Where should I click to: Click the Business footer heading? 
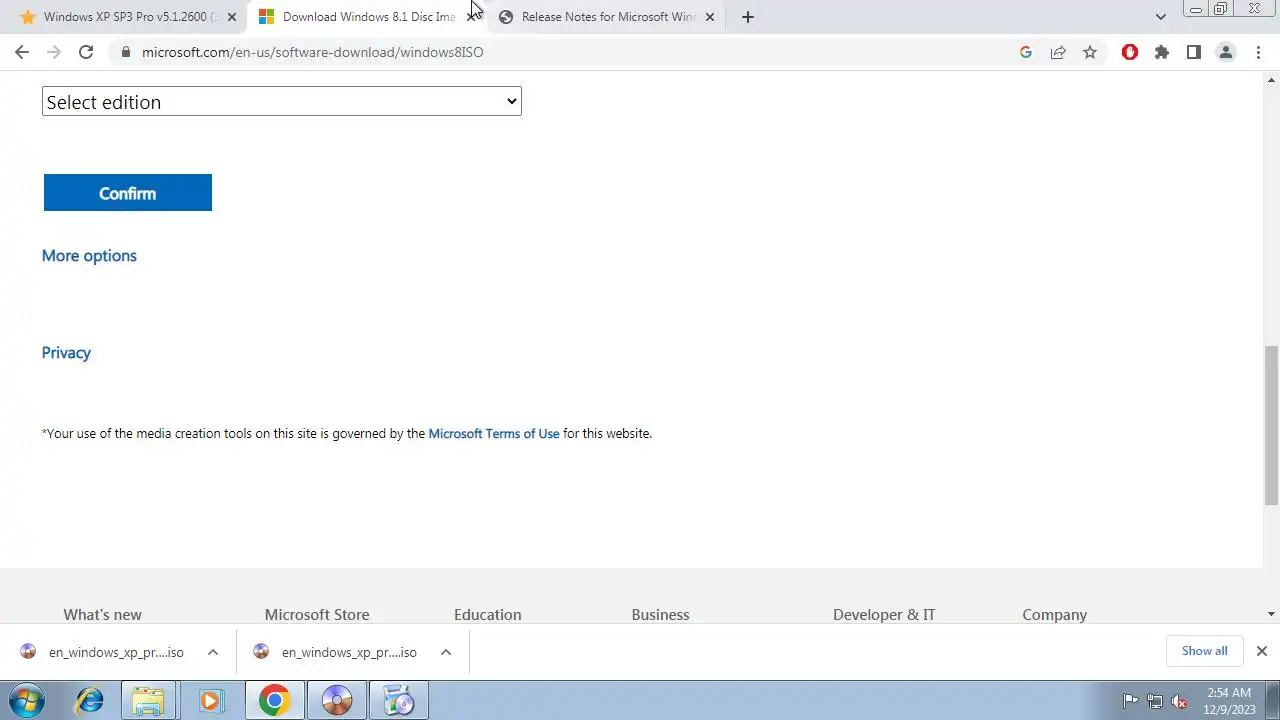point(660,615)
